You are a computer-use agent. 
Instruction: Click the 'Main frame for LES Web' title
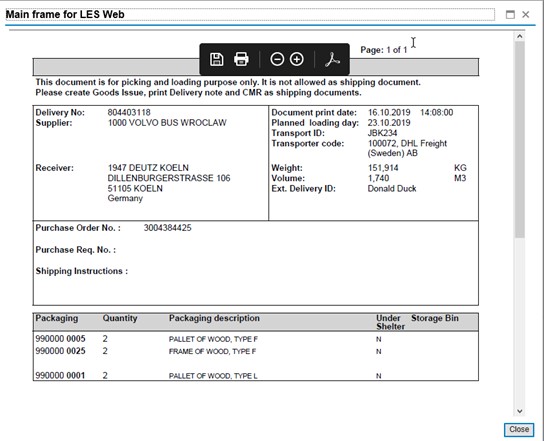tap(65, 14)
